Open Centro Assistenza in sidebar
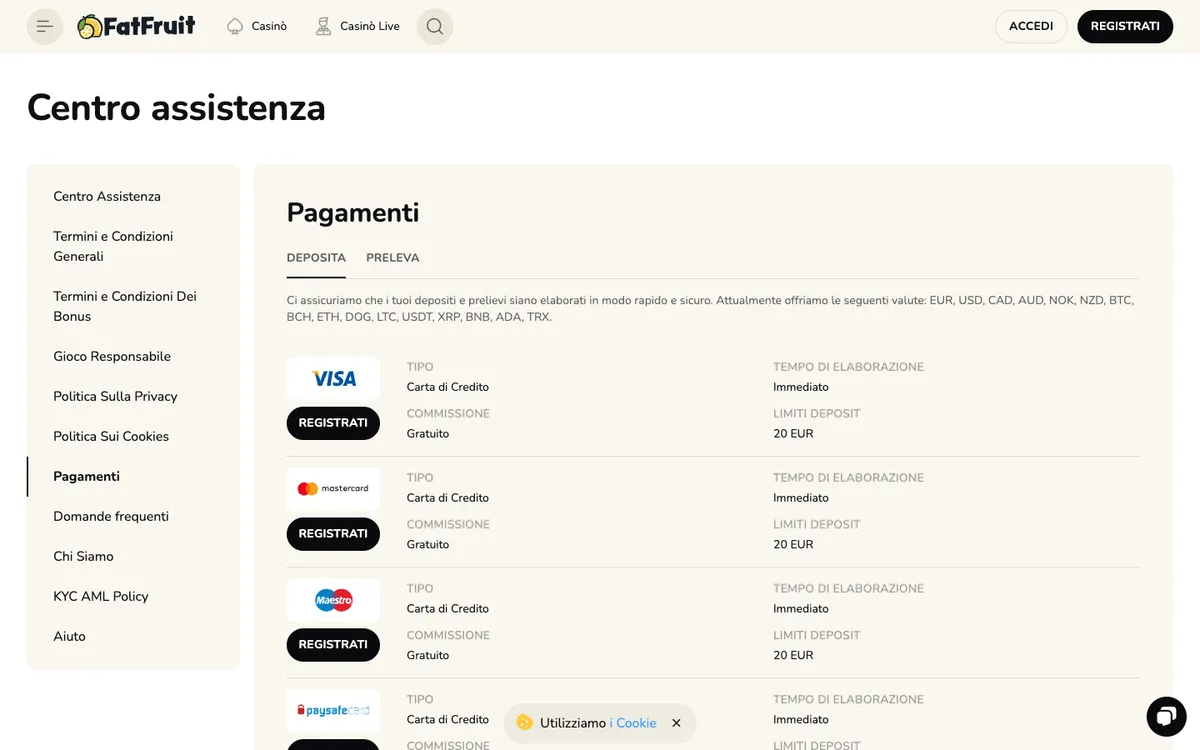Image resolution: width=1200 pixels, height=750 pixels. tap(107, 196)
